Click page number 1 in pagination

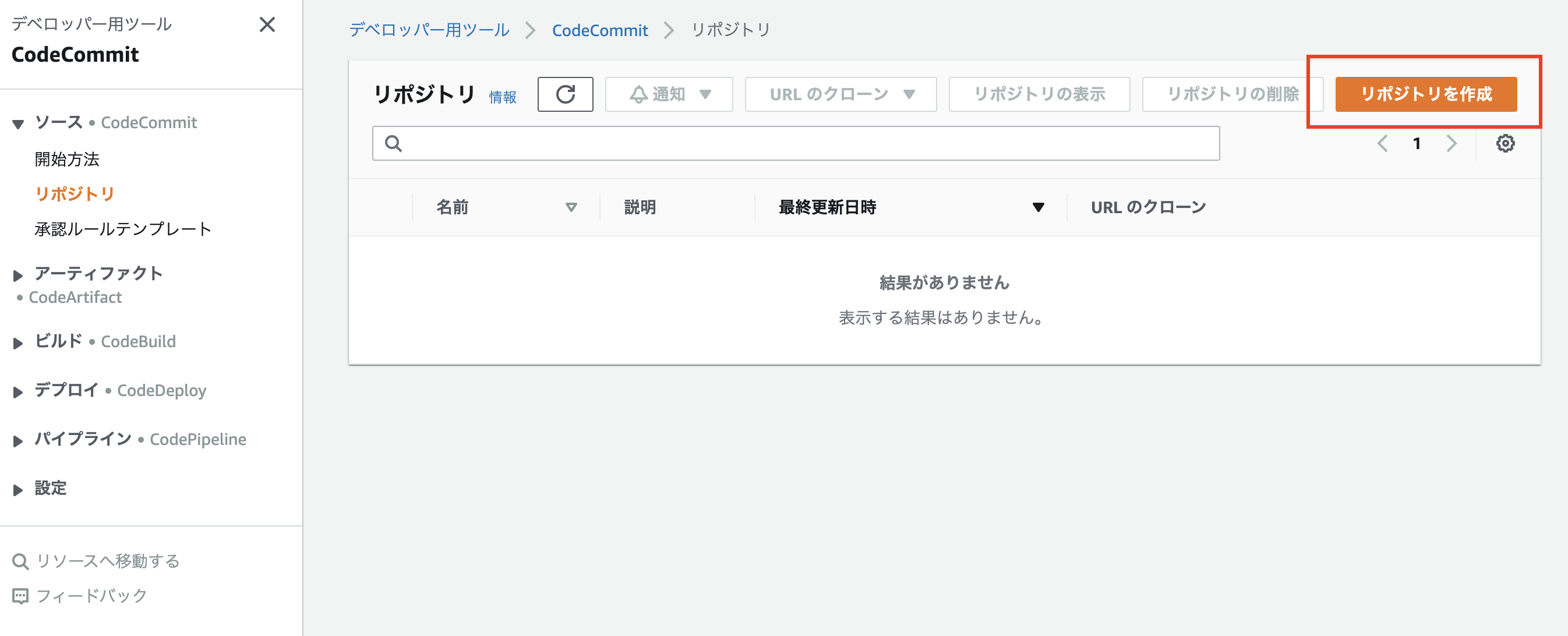(1417, 144)
